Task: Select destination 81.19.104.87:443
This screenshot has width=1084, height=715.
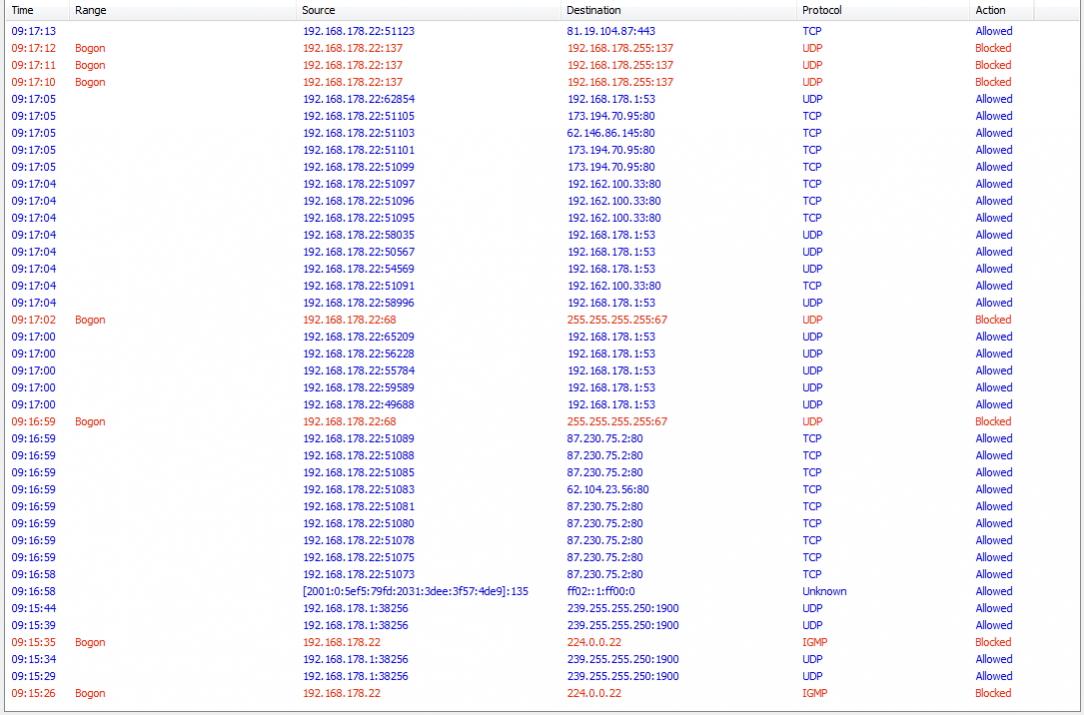Action: pos(611,31)
